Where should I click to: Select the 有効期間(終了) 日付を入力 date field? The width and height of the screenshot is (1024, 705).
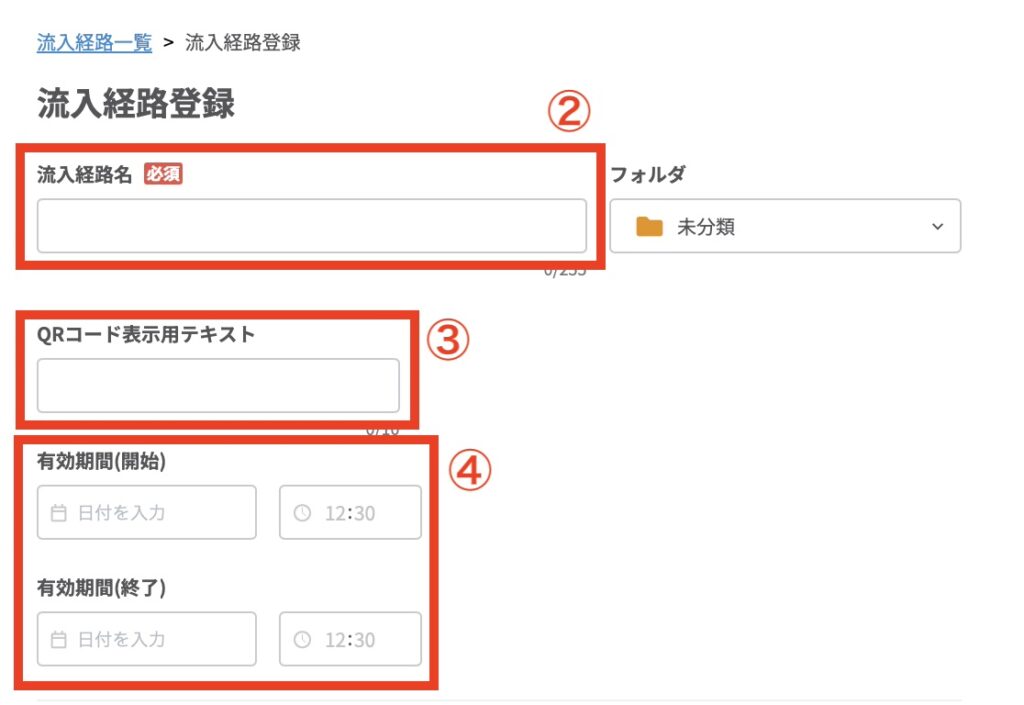[x=147, y=639]
